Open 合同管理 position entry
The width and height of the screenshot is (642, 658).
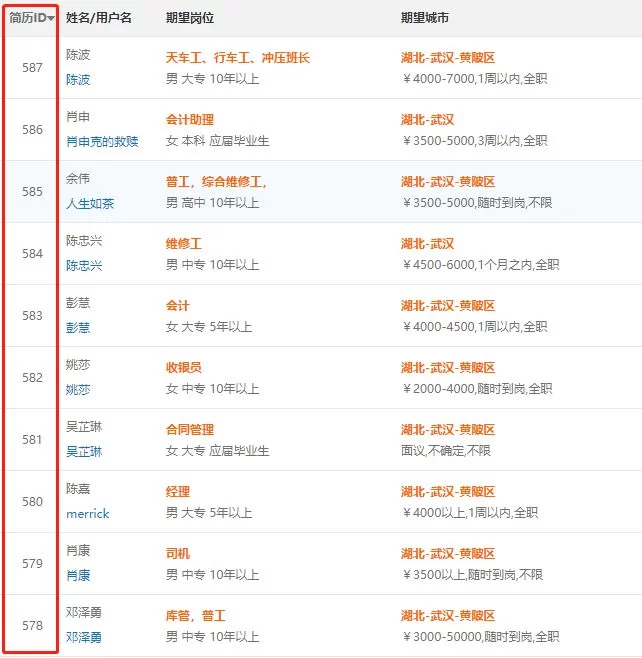pyautogui.click(x=189, y=430)
